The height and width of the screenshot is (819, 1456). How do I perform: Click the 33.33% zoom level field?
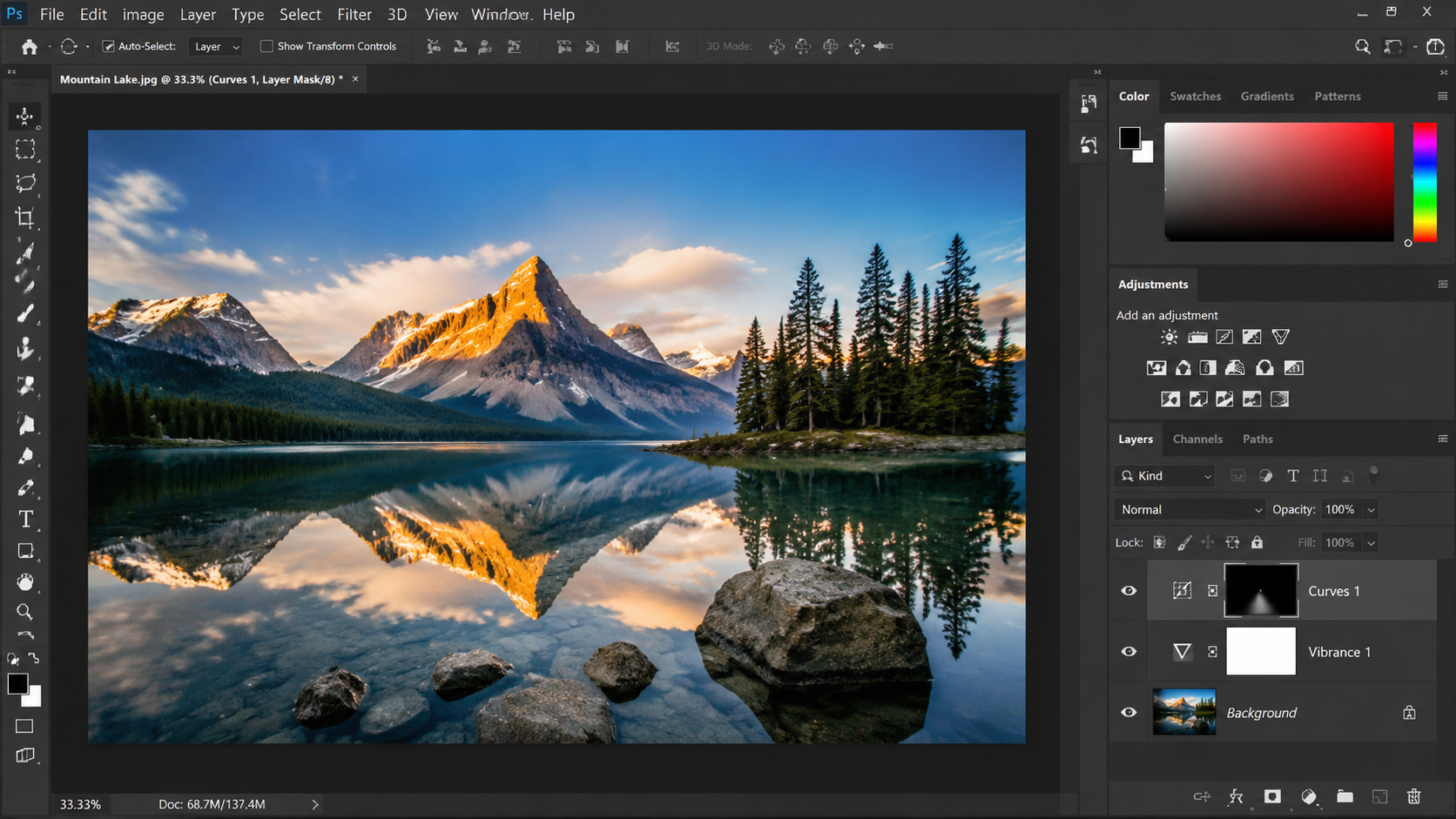click(80, 804)
